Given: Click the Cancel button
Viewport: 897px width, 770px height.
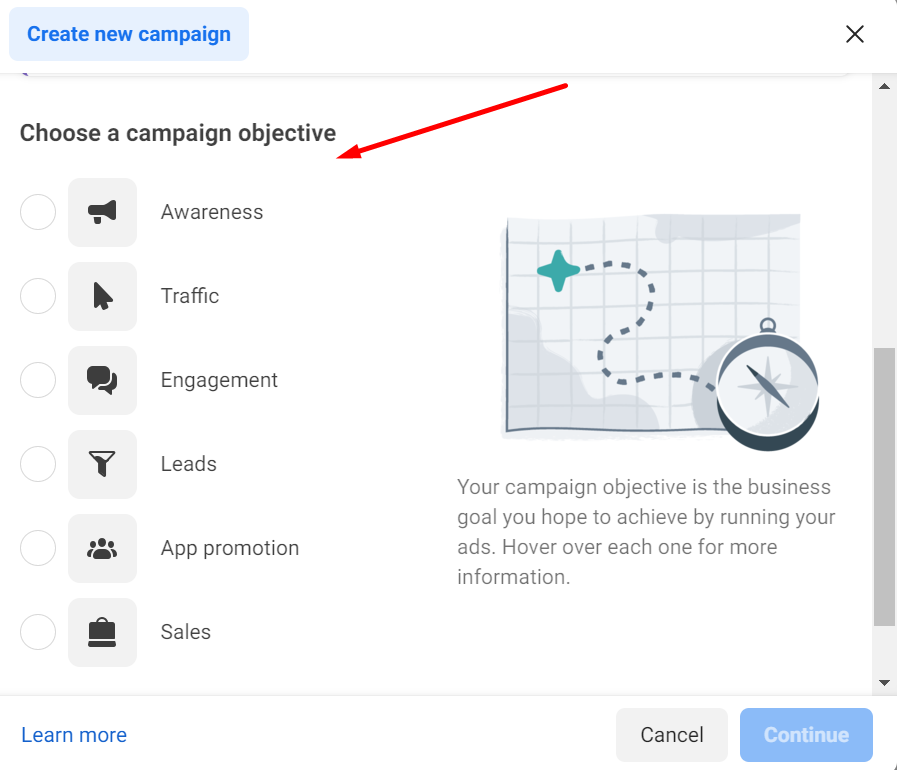Looking at the screenshot, I should tap(672, 735).
